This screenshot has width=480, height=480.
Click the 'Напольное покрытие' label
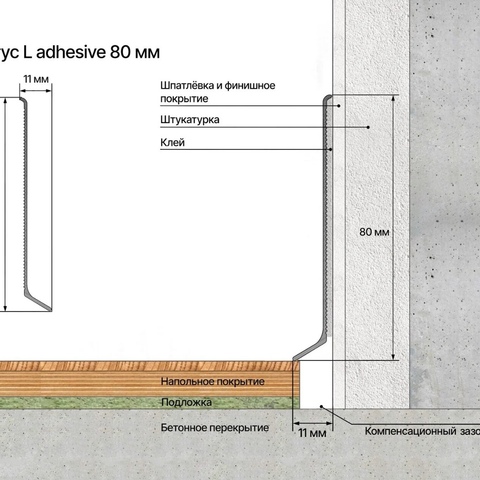pos(213,381)
